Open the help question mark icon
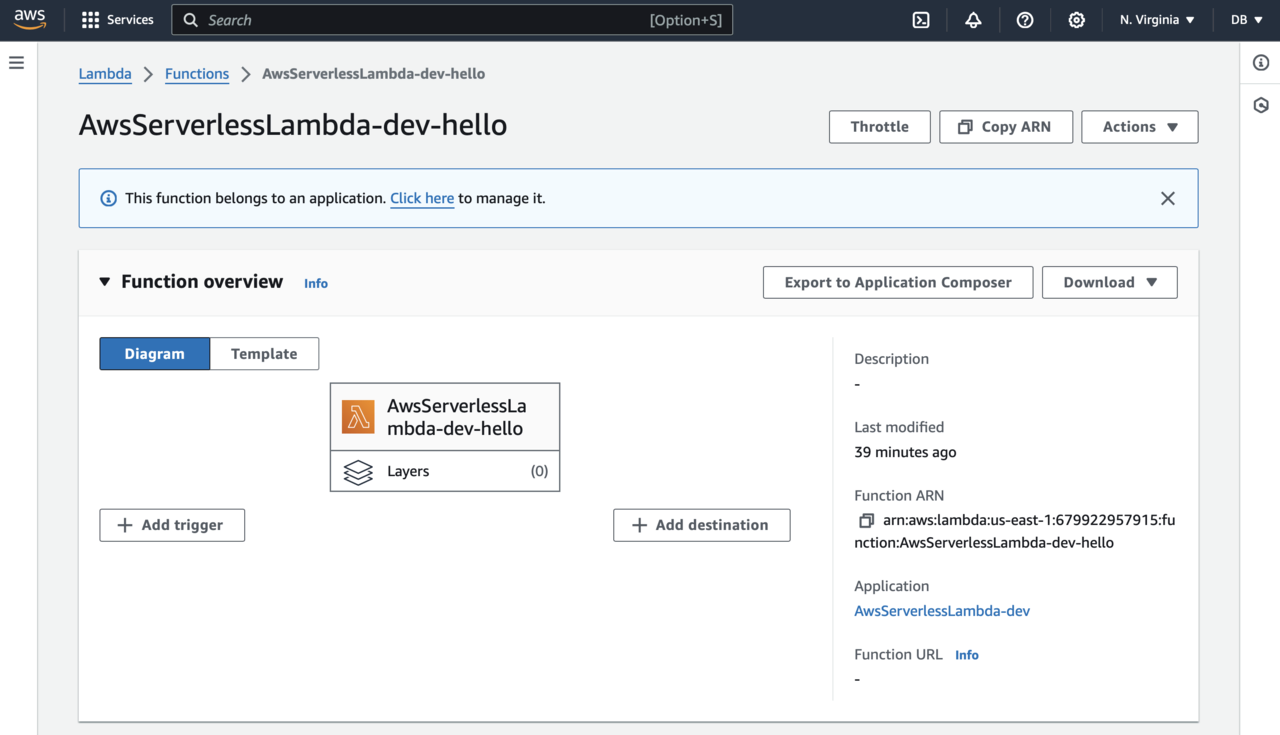The height and width of the screenshot is (735, 1280). pyautogui.click(x=1025, y=20)
